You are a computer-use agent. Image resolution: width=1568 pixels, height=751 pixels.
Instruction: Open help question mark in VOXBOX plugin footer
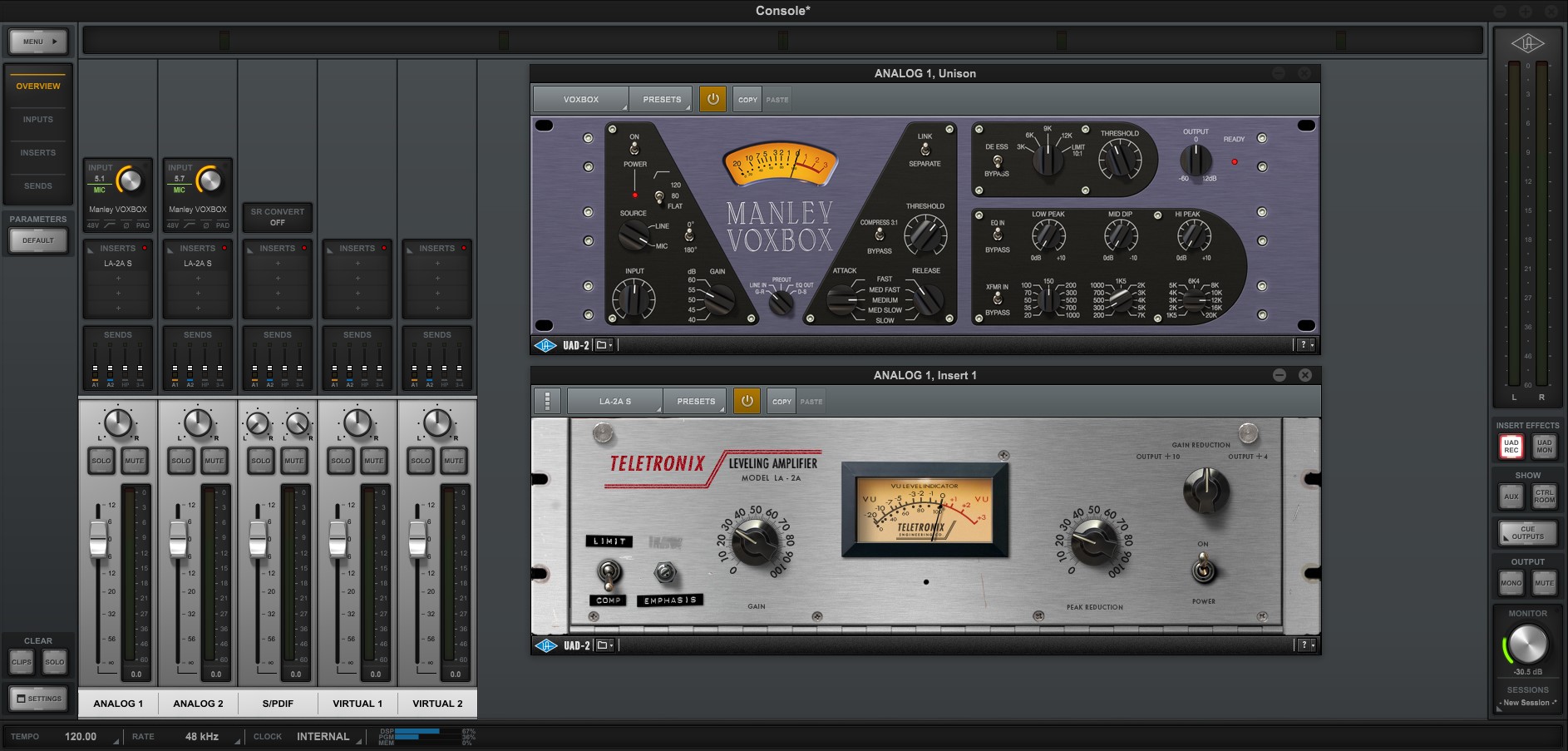tap(1305, 345)
